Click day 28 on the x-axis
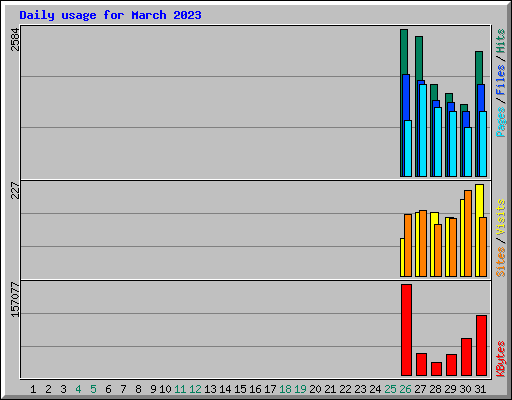This screenshot has height=400, width=512. coord(435,389)
